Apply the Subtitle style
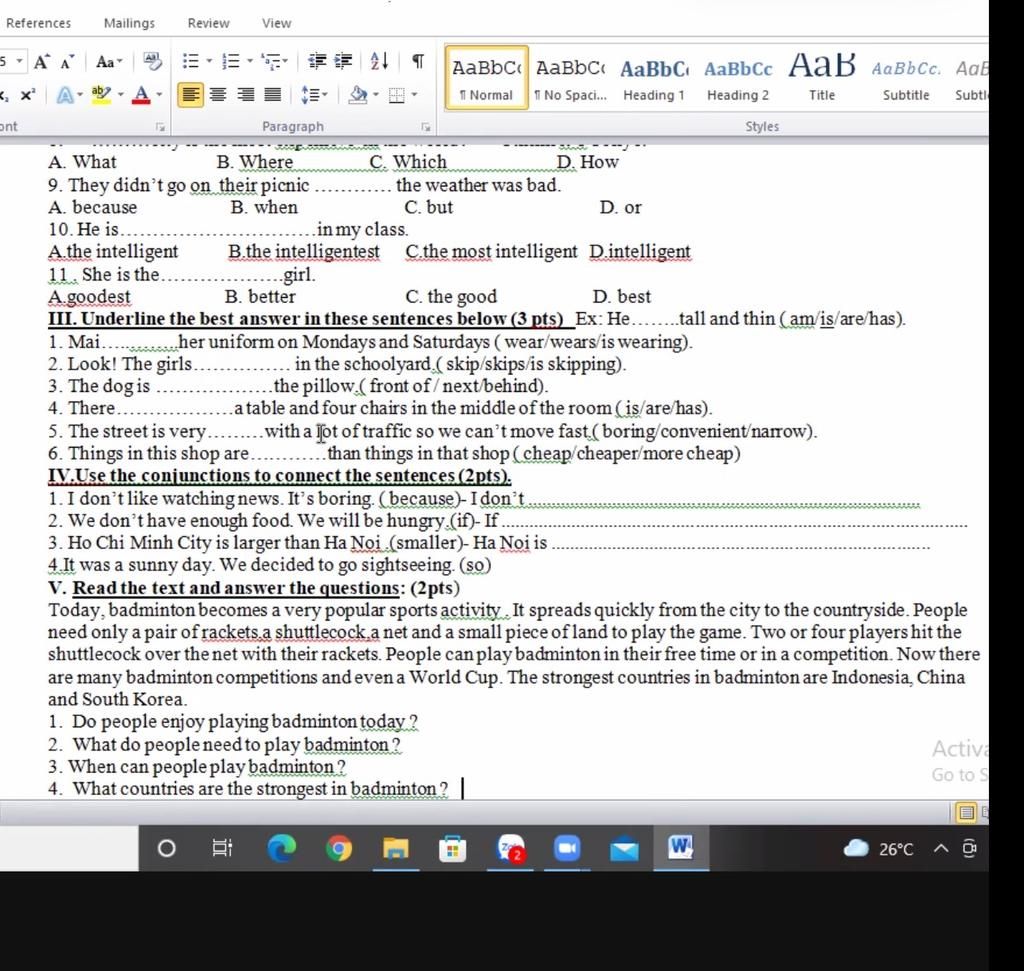The height and width of the screenshot is (971, 1024). point(906,78)
